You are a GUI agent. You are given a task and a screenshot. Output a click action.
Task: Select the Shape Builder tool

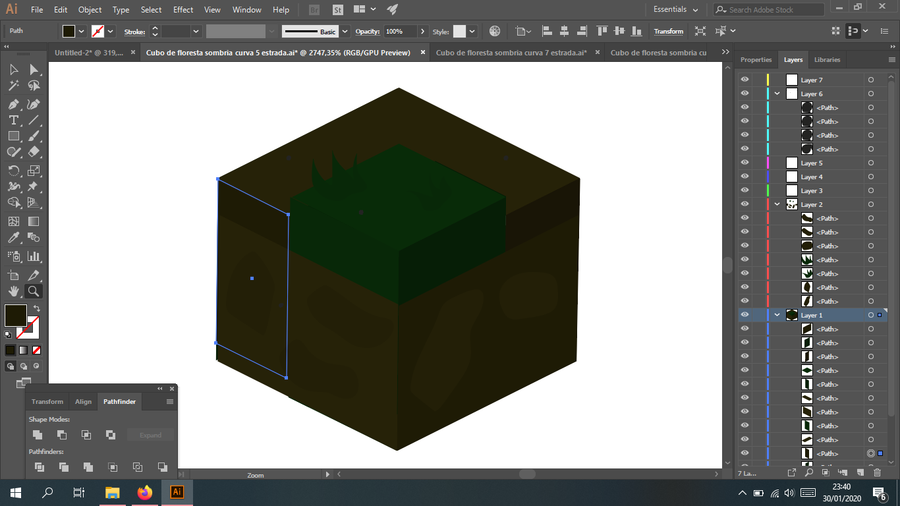click(13, 203)
